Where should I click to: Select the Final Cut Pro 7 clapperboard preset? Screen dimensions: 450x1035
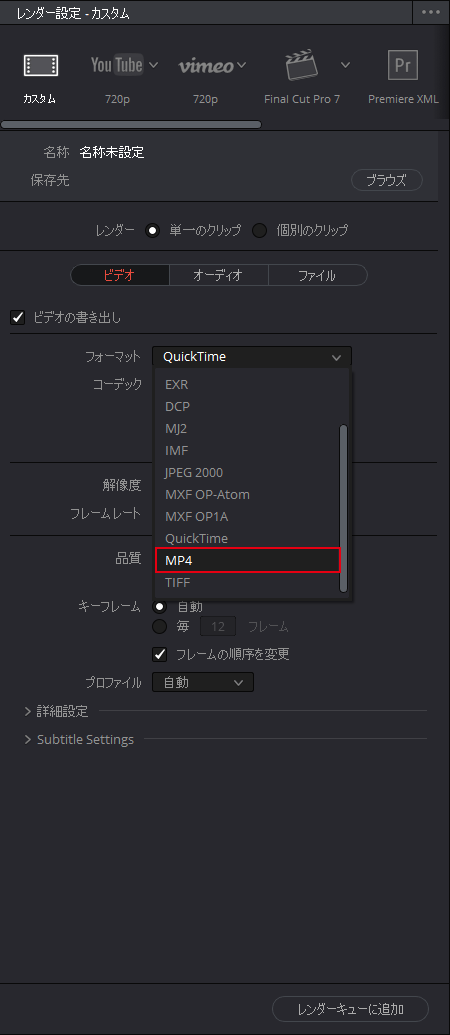point(301,65)
